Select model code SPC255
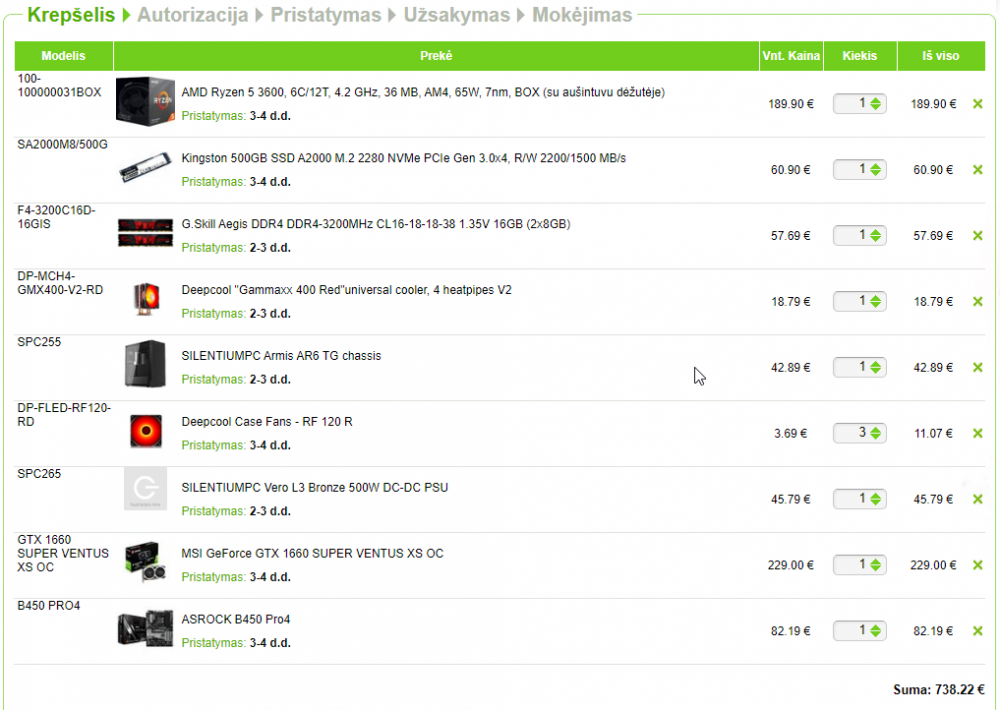 (x=39, y=342)
